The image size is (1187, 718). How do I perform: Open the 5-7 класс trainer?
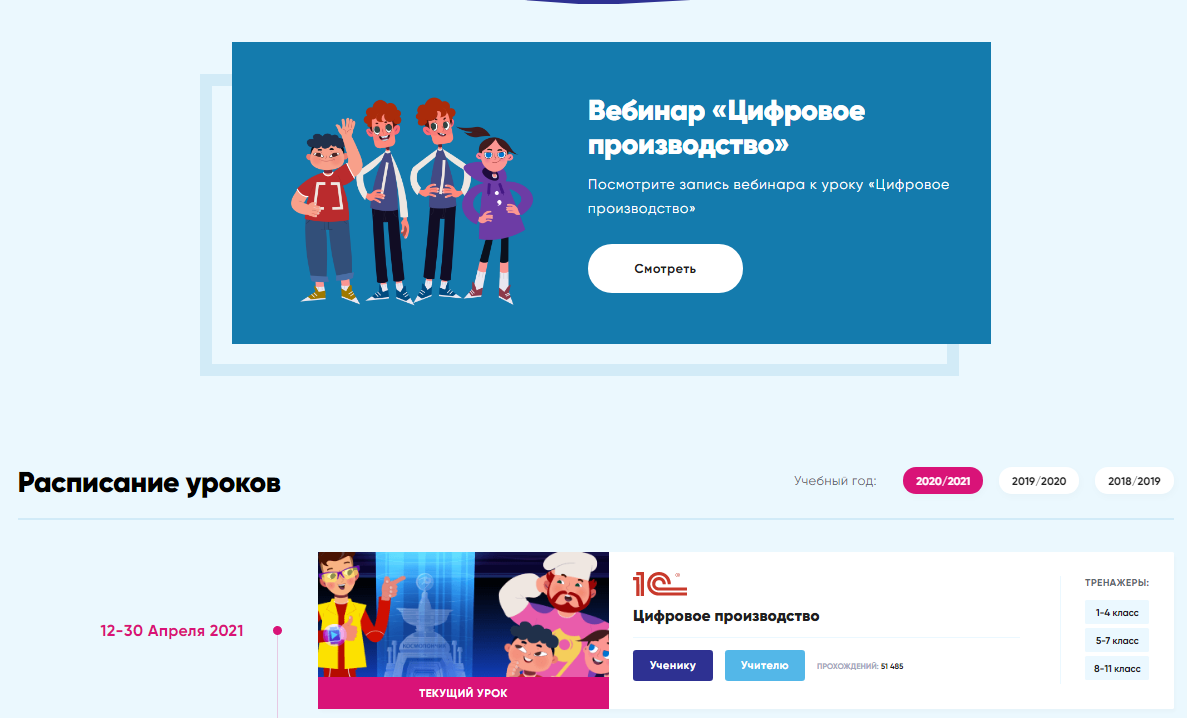tap(1117, 640)
